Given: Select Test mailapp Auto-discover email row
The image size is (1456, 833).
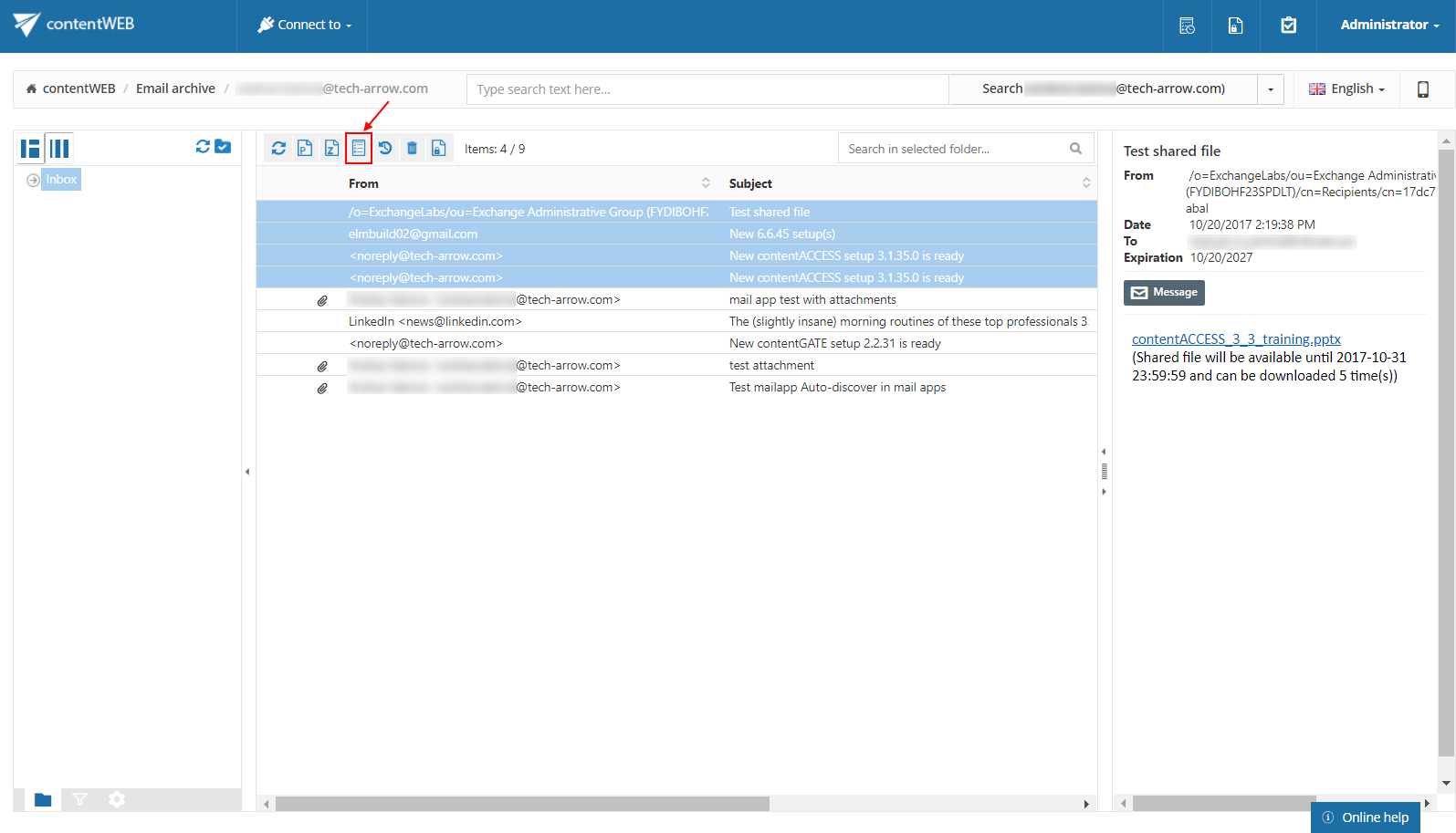Looking at the screenshot, I should pyautogui.click(x=676, y=387).
